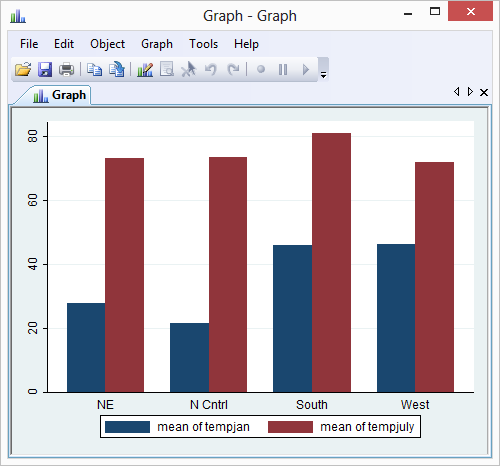The width and height of the screenshot is (500, 466).
Task: Open the File menu
Action: click(29, 44)
